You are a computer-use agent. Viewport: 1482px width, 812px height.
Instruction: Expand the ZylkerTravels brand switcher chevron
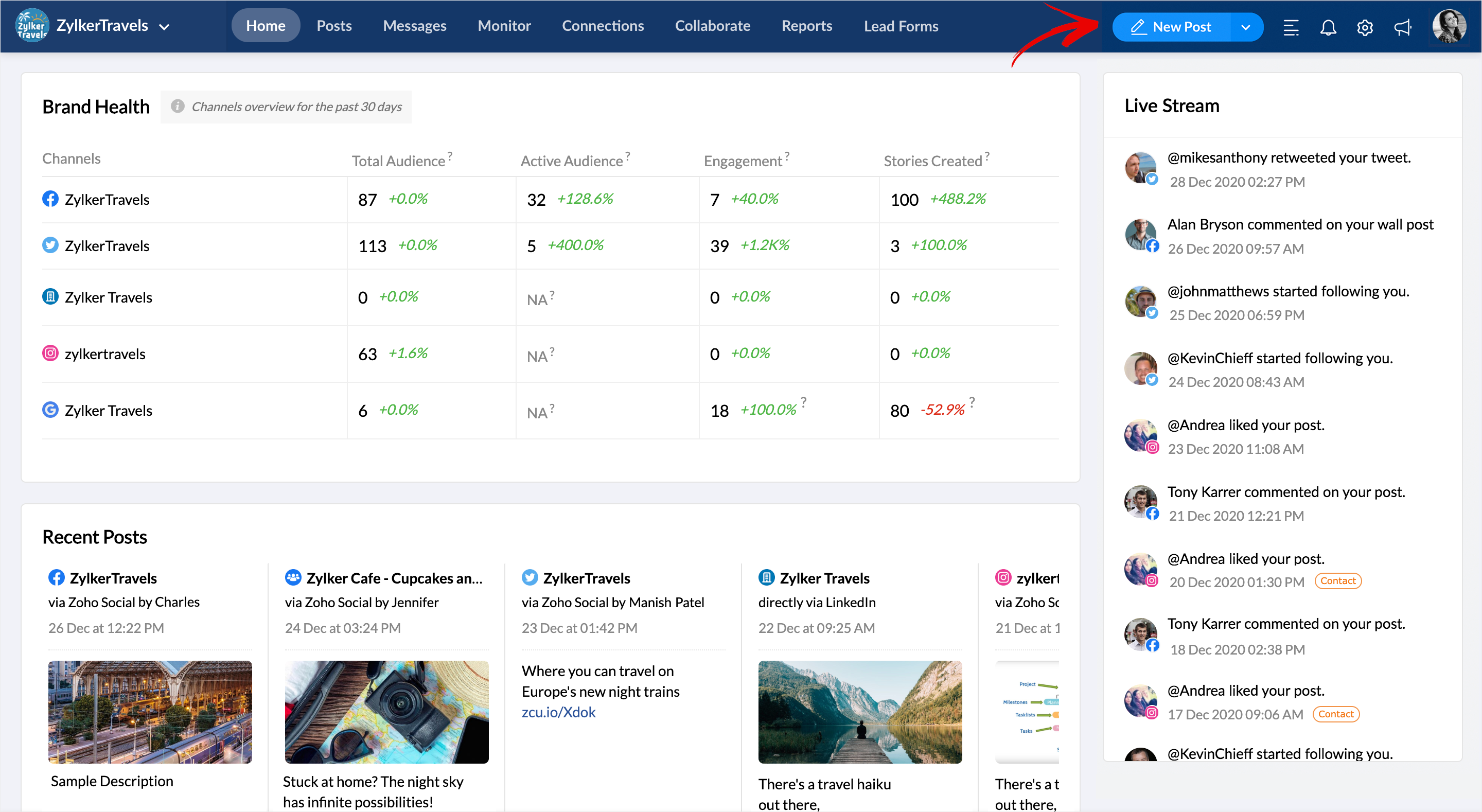(x=165, y=27)
